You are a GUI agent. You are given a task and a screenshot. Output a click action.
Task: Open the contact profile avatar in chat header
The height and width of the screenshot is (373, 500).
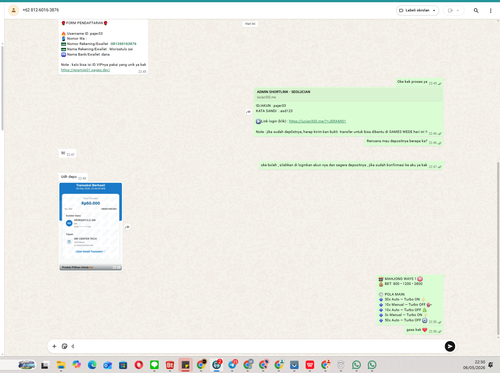13,10
